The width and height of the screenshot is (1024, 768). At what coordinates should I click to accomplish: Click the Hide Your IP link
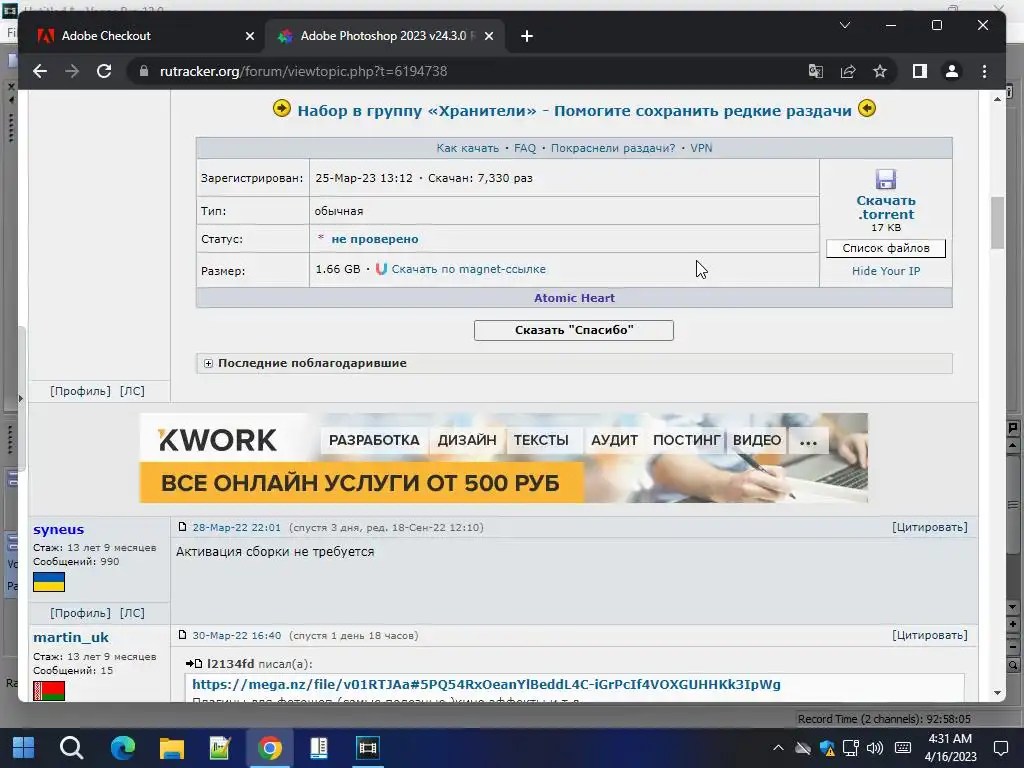tap(886, 271)
